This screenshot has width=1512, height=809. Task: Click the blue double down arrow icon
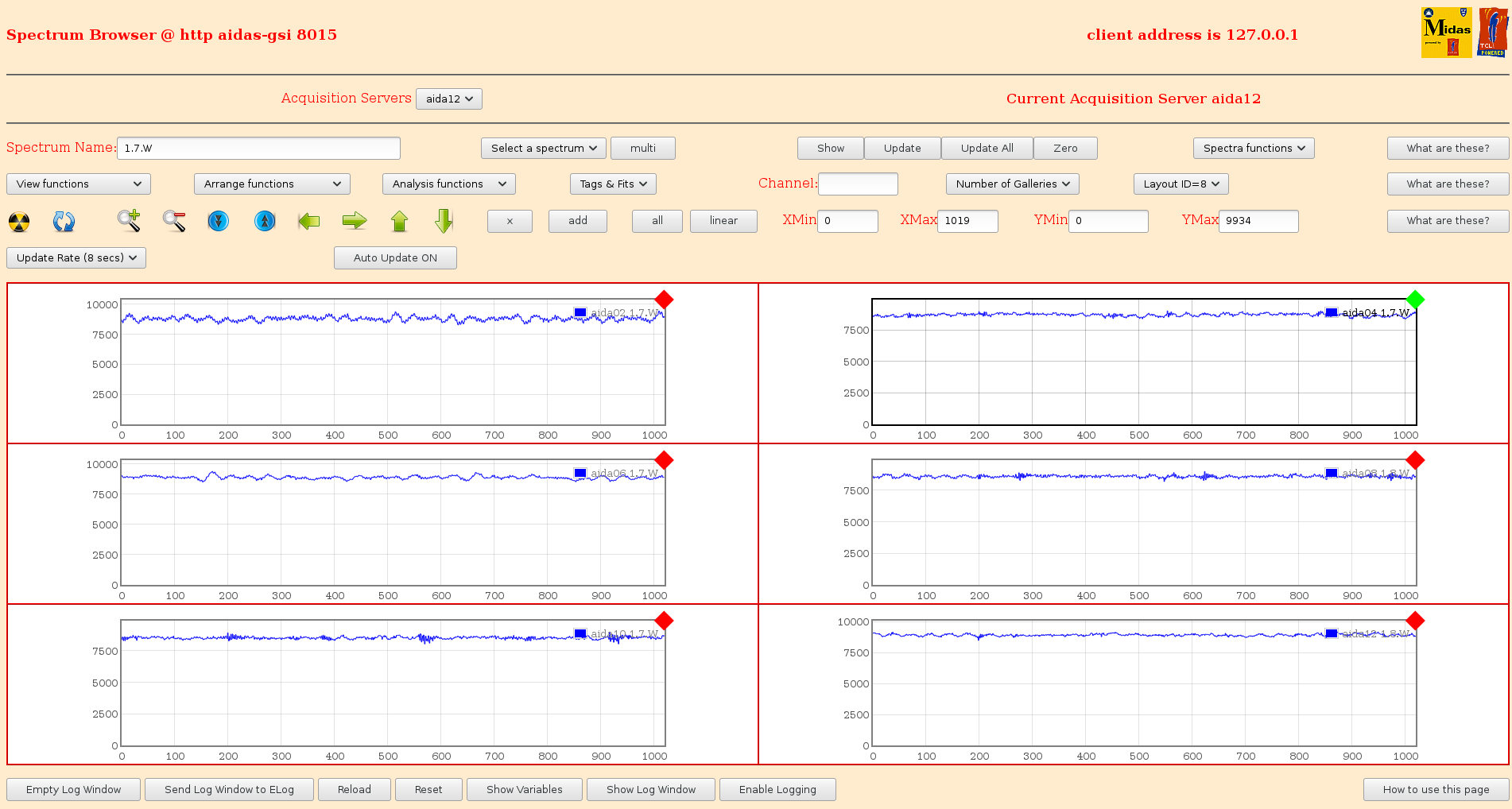coord(219,221)
